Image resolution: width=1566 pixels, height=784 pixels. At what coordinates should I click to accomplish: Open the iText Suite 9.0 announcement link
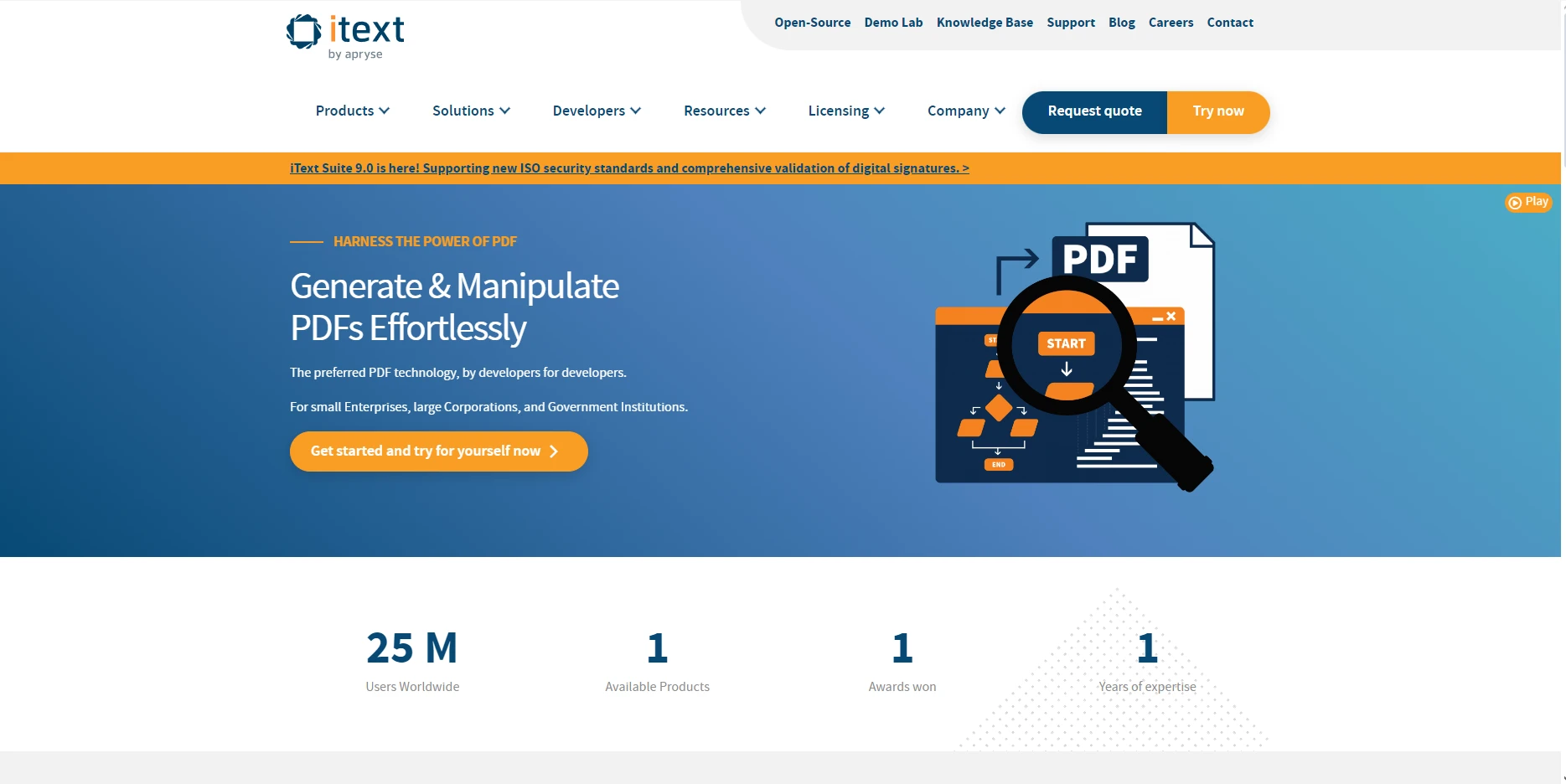pyautogui.click(x=629, y=168)
